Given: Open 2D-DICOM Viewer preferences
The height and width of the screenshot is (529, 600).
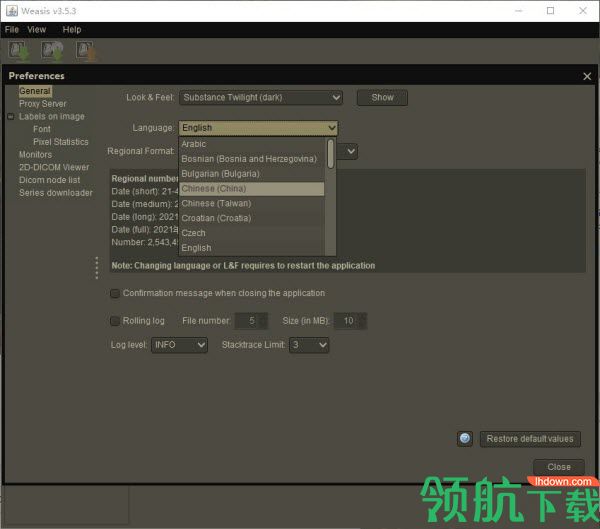Looking at the screenshot, I should coord(54,167).
